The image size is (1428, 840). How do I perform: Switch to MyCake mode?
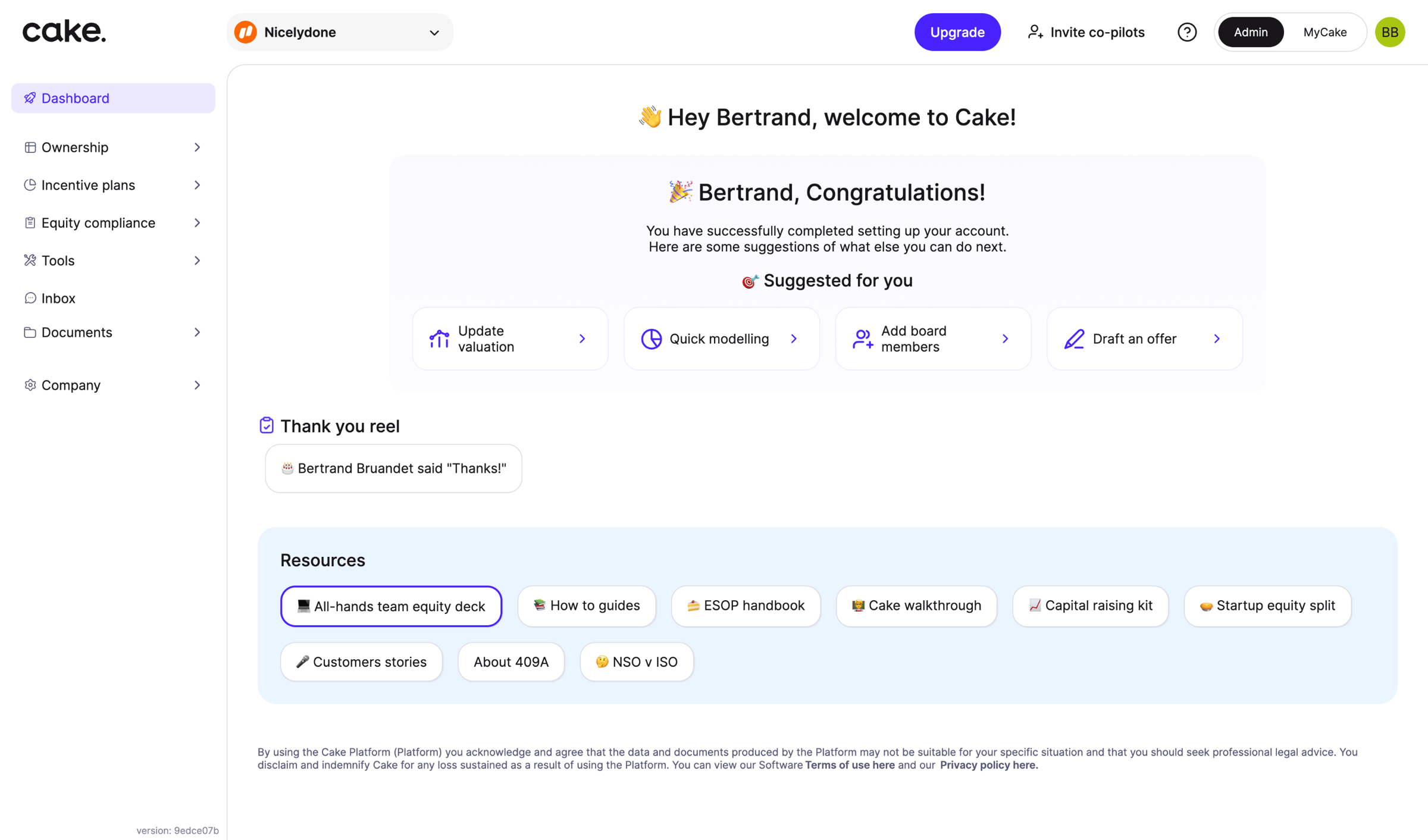coord(1325,32)
